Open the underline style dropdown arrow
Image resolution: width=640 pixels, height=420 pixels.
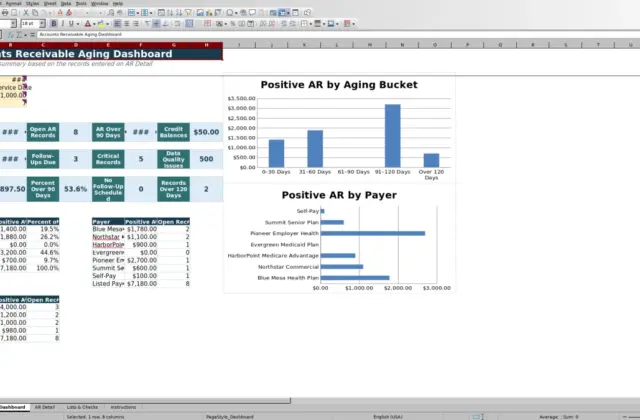click(x=78, y=24)
